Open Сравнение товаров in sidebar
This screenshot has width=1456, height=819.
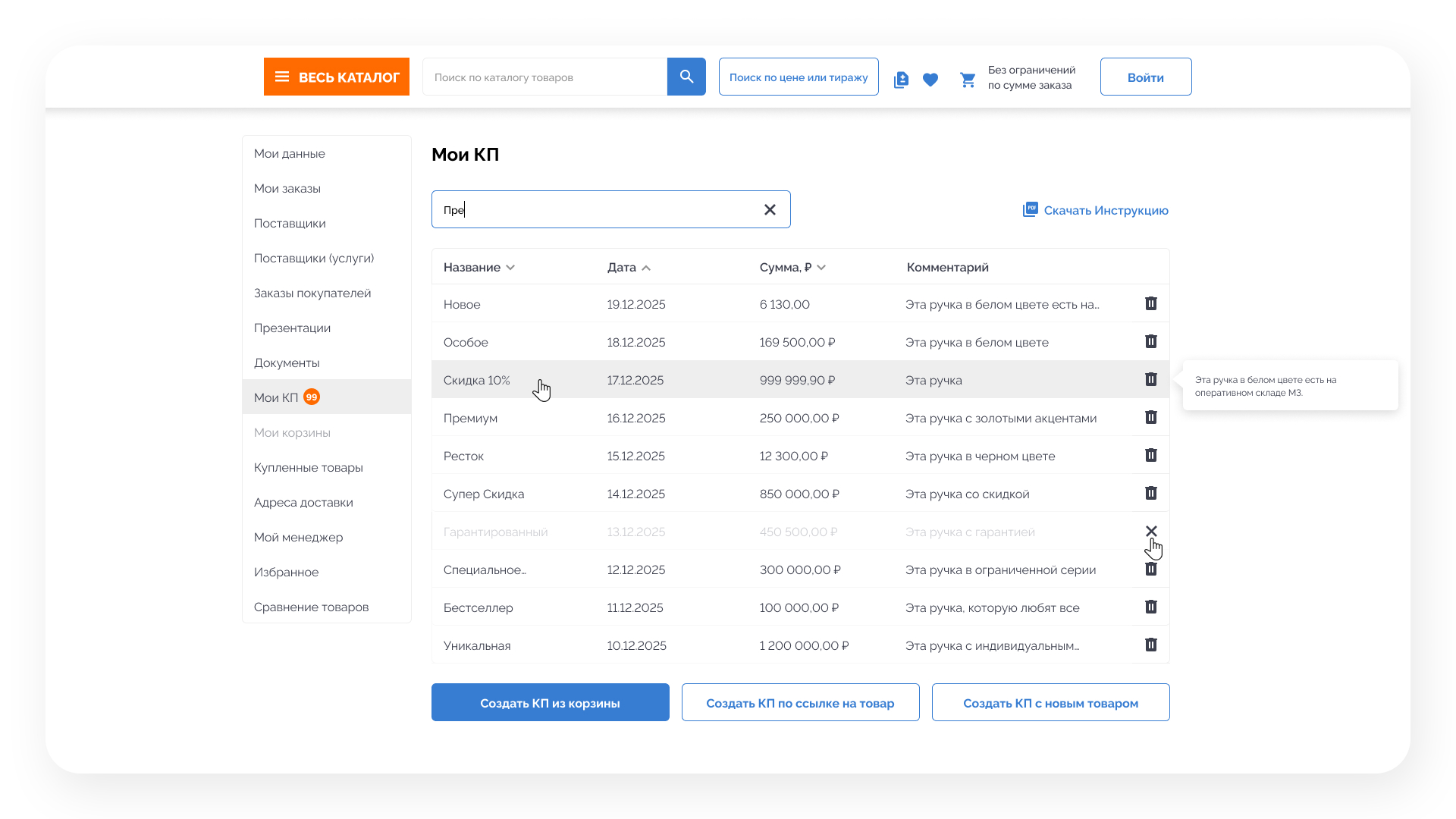pos(327,607)
